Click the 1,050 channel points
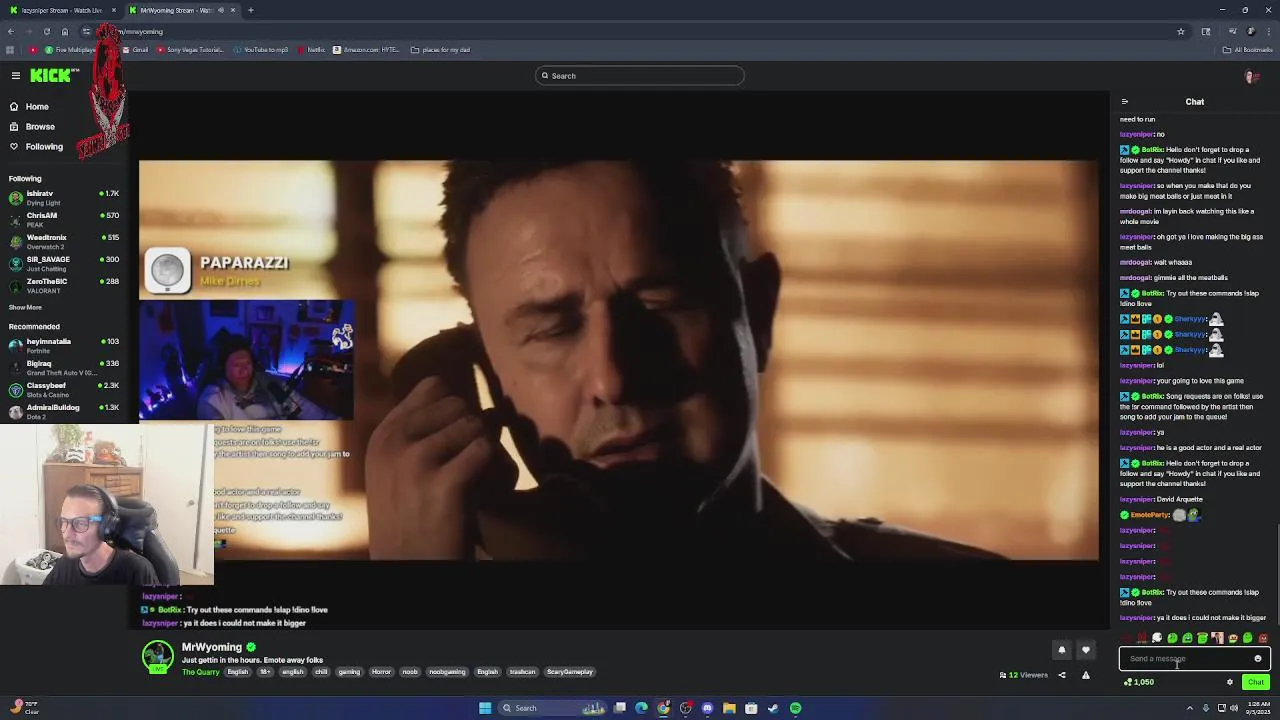 coord(1139,682)
